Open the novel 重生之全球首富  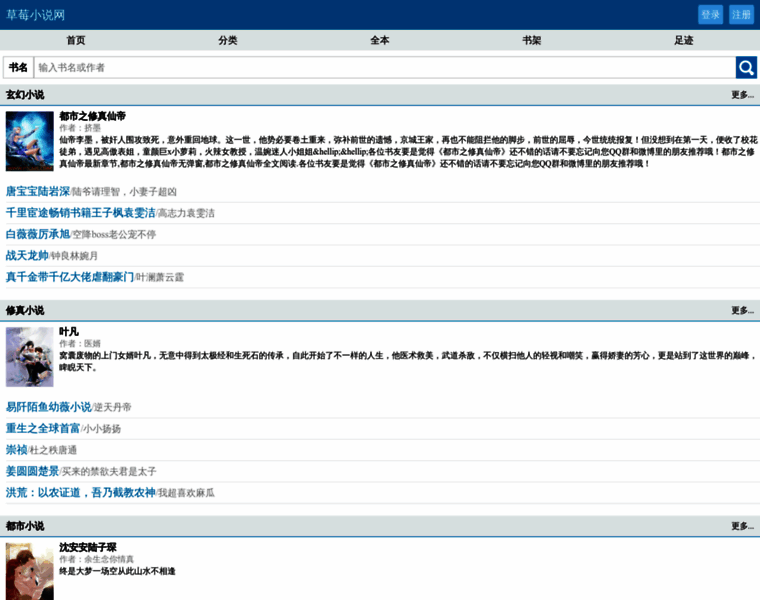pyautogui.click(x=43, y=428)
